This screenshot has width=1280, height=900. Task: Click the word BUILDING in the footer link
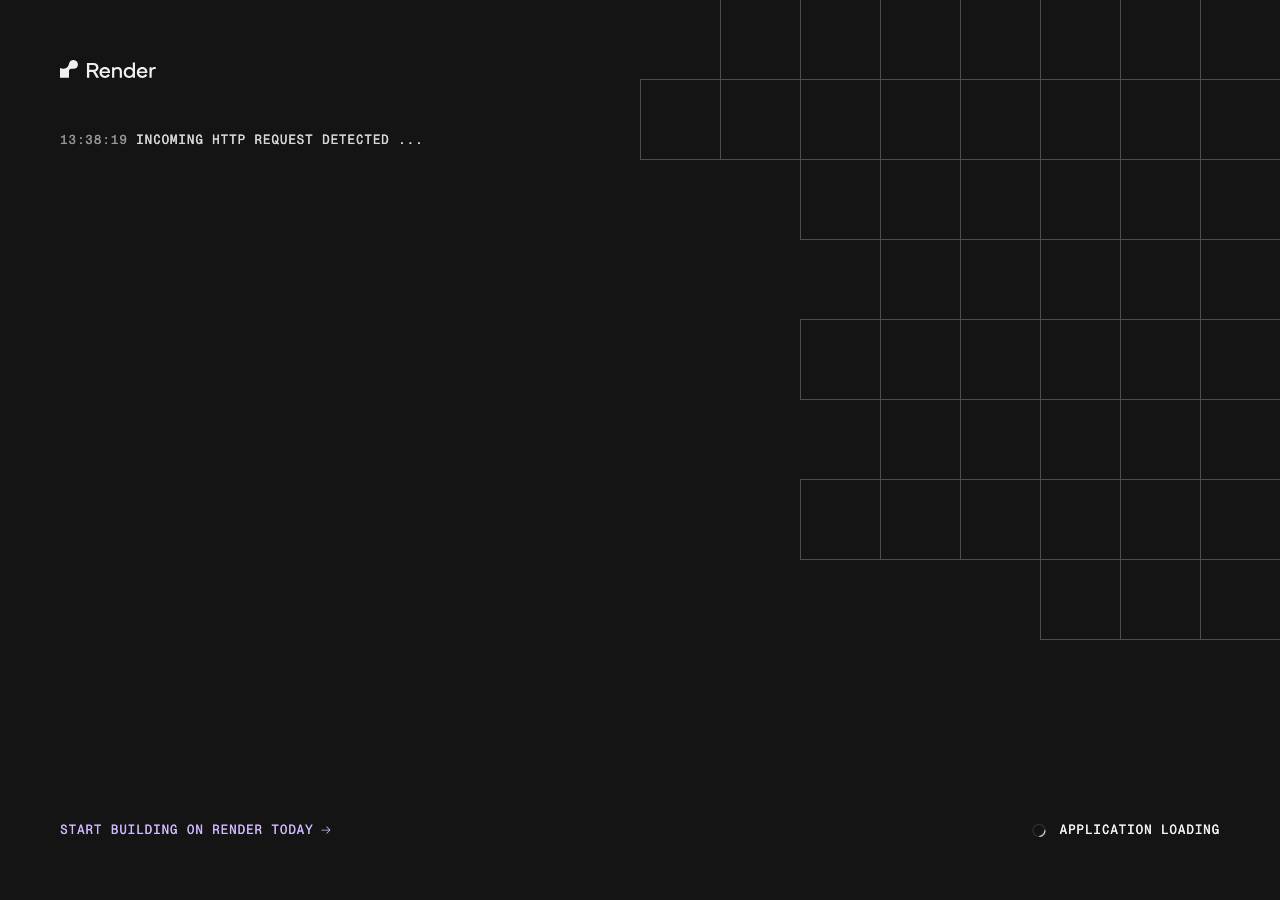click(x=145, y=830)
